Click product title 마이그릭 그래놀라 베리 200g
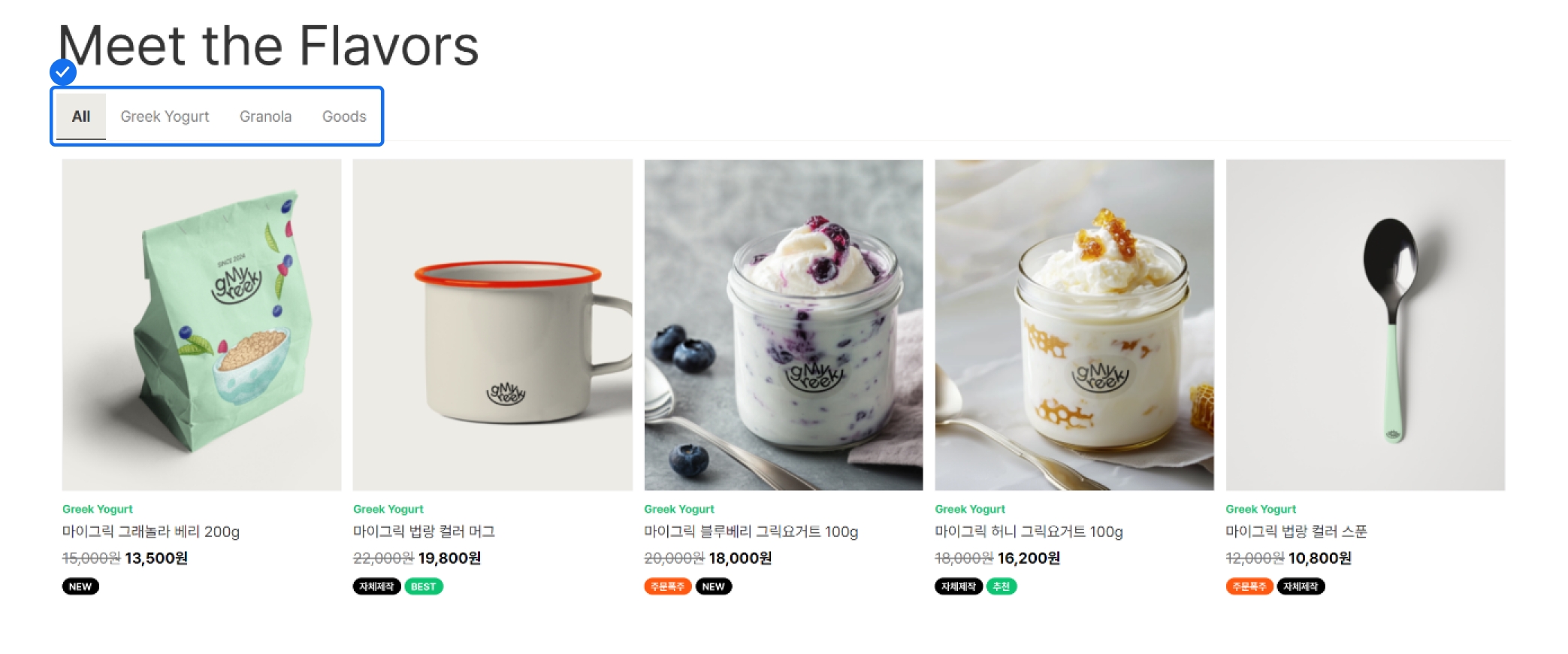 (151, 531)
